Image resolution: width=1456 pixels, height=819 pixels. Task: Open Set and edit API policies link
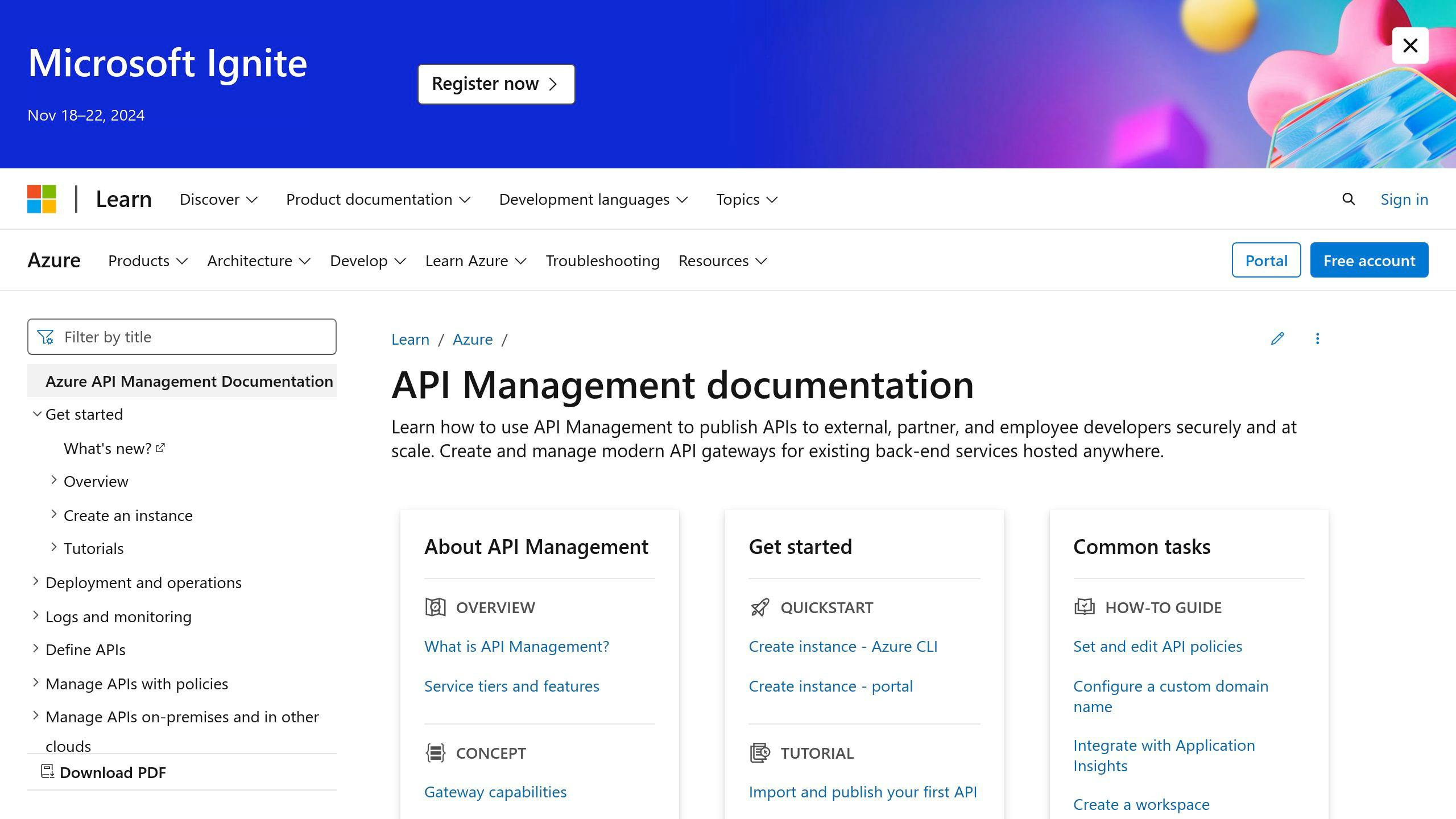1157,646
